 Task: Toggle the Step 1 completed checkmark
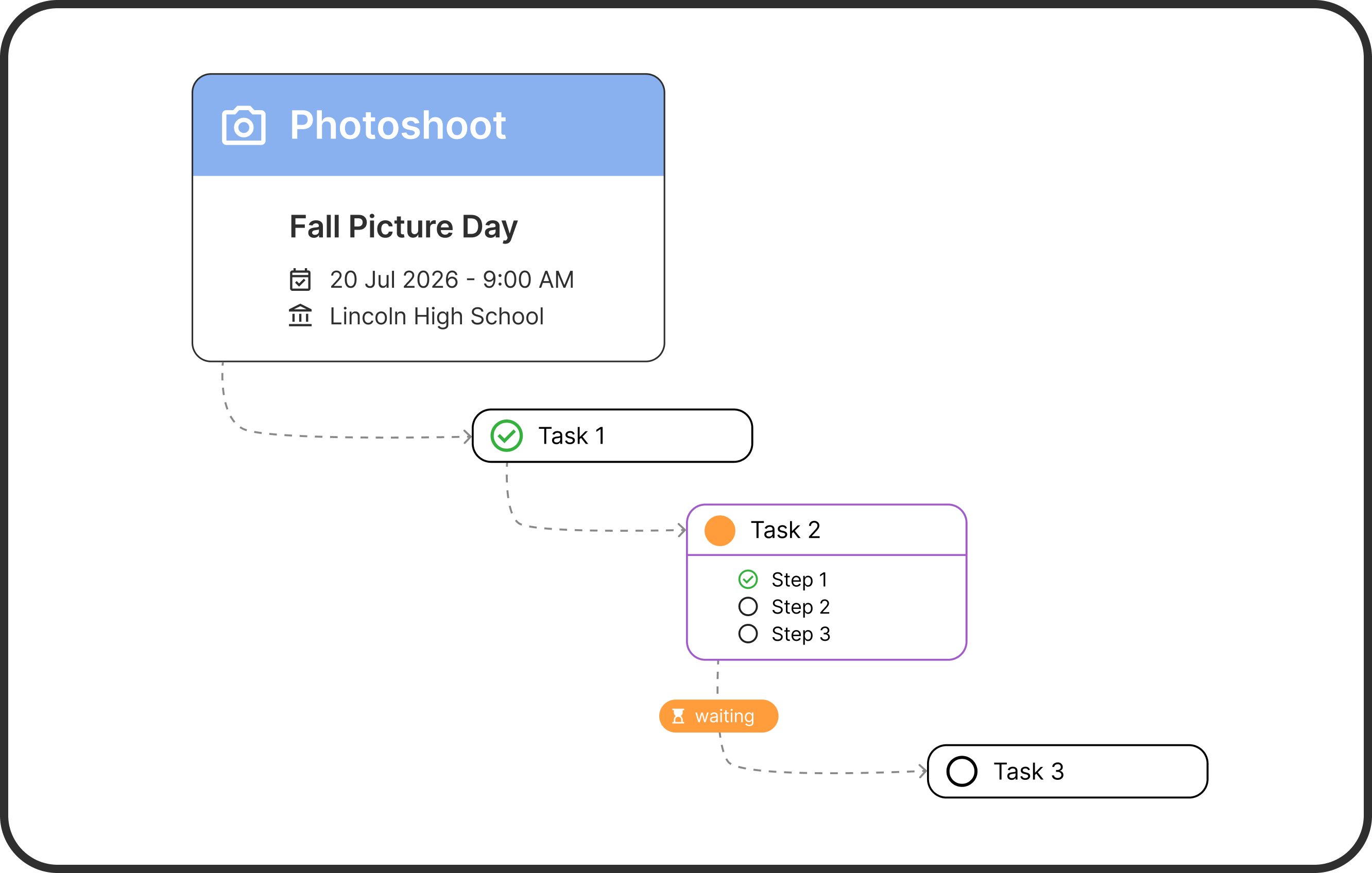(747, 579)
